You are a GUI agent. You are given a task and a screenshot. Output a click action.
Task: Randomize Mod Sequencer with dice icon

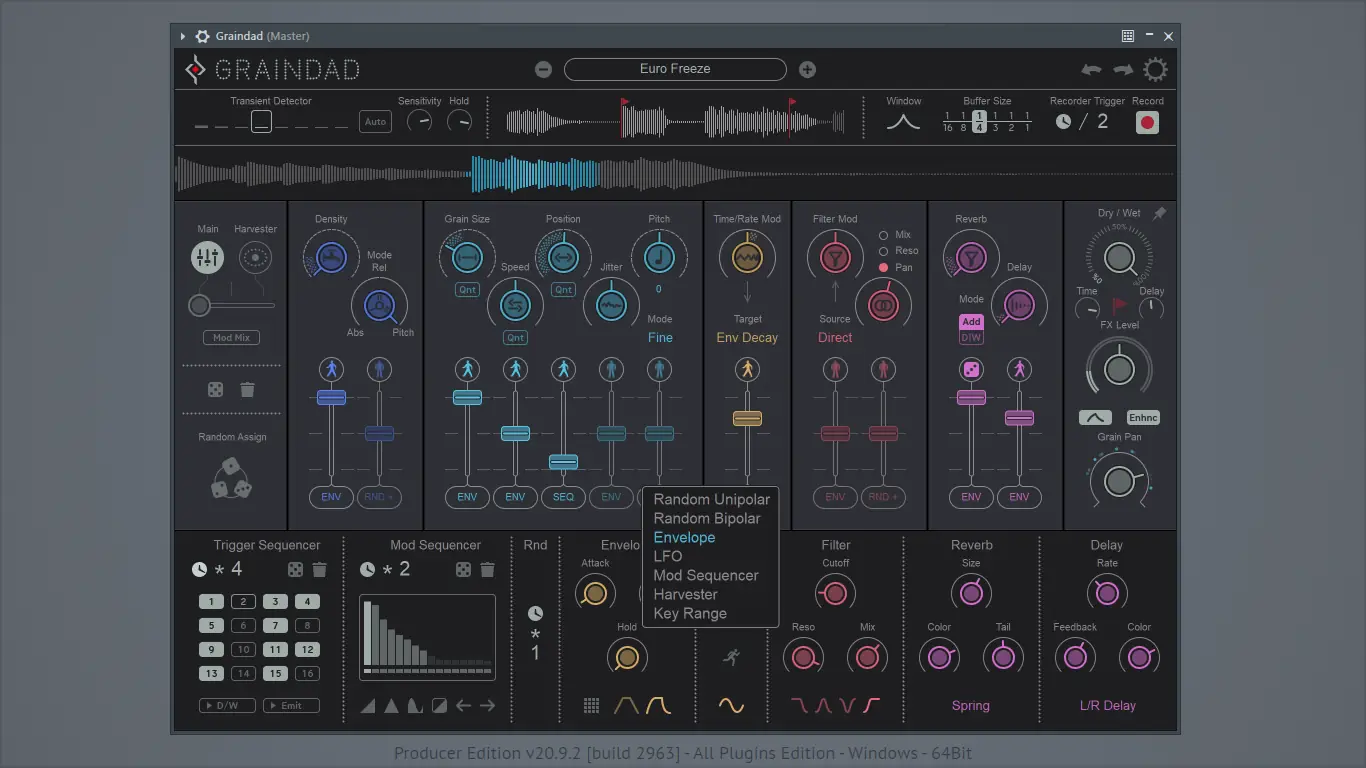(463, 569)
